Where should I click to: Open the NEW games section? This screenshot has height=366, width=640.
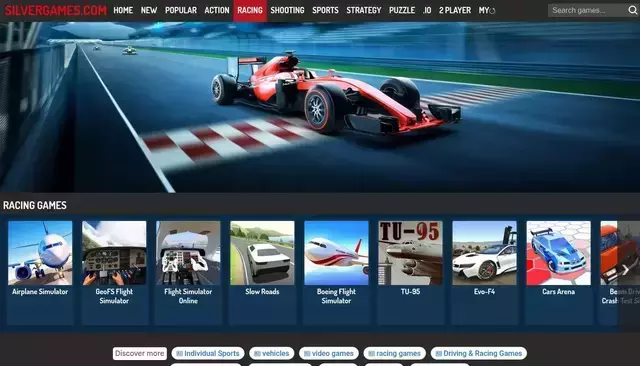click(149, 10)
